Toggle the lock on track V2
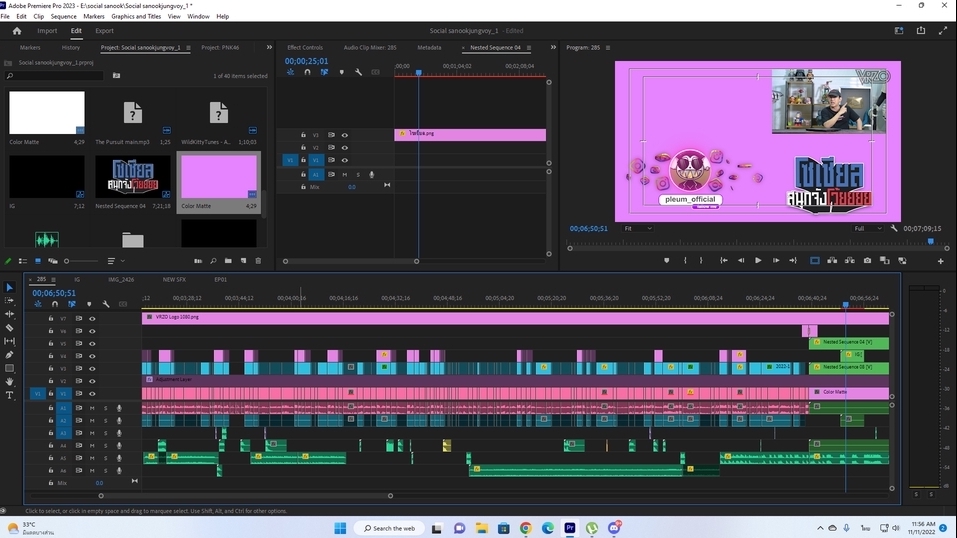 click(x=51, y=381)
